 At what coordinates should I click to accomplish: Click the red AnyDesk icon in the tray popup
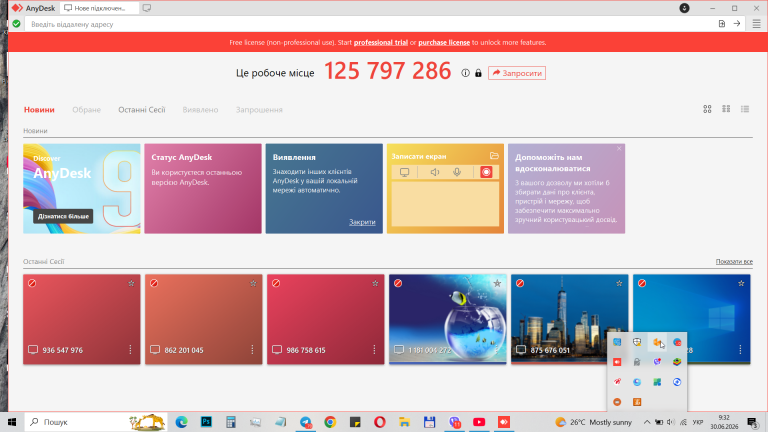tap(617, 362)
